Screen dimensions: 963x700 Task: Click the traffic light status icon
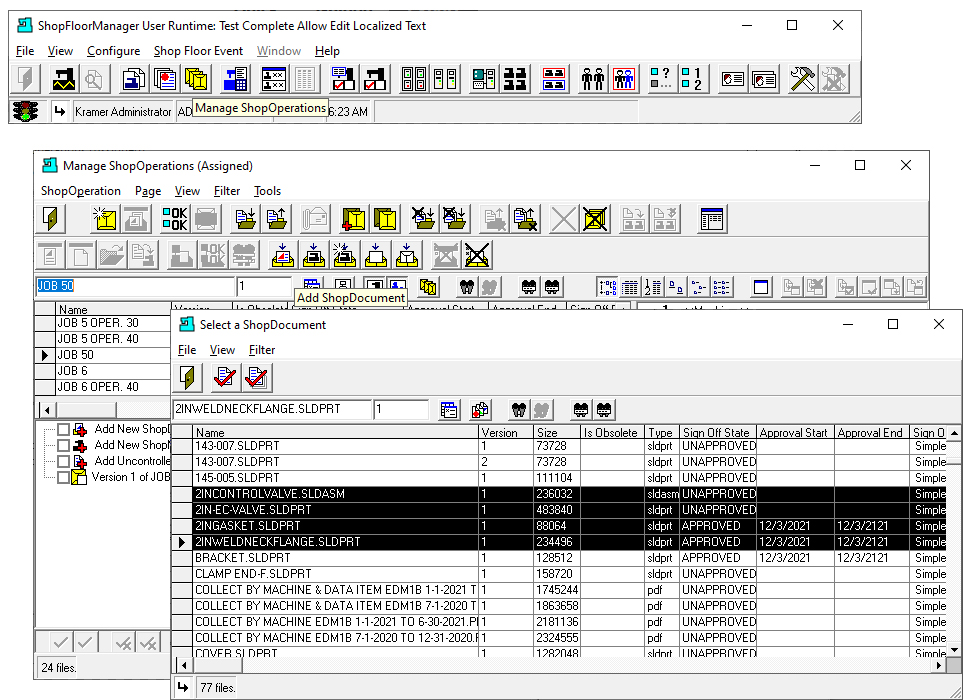[25, 111]
